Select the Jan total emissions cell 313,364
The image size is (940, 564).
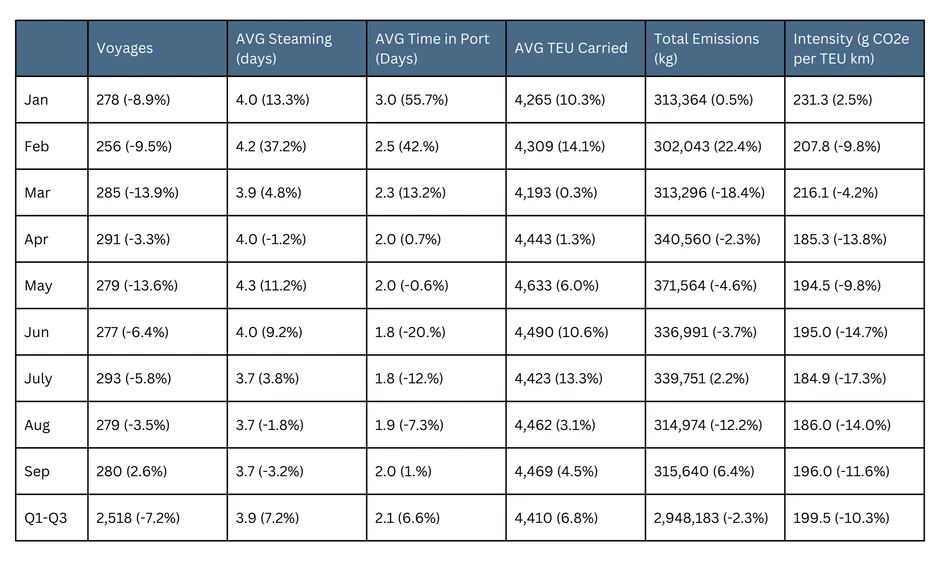click(704, 100)
